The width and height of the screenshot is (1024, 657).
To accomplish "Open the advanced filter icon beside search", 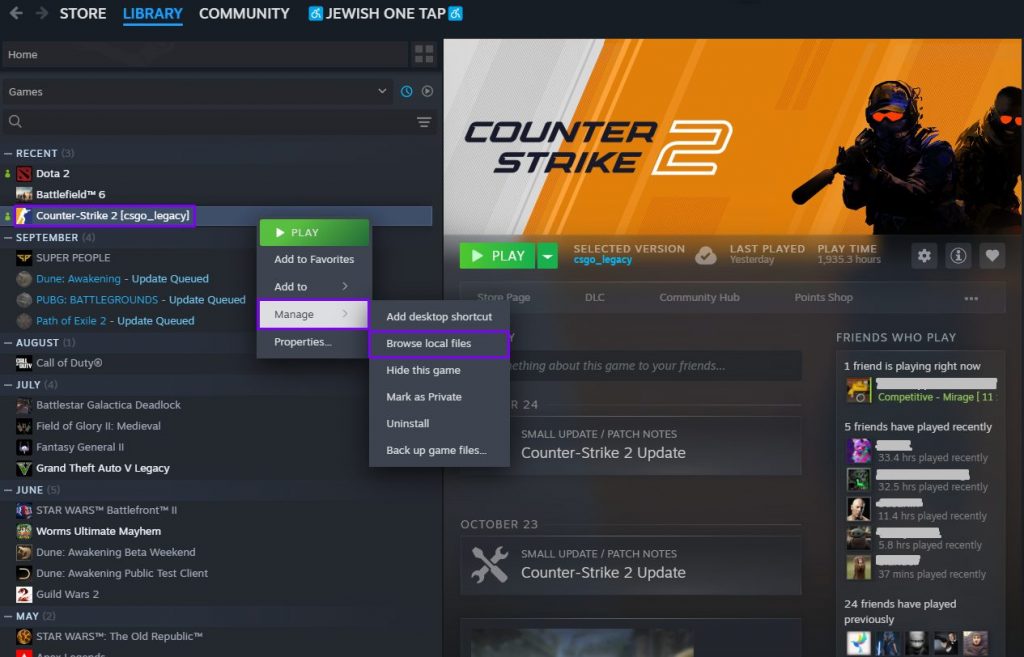I will [424, 122].
